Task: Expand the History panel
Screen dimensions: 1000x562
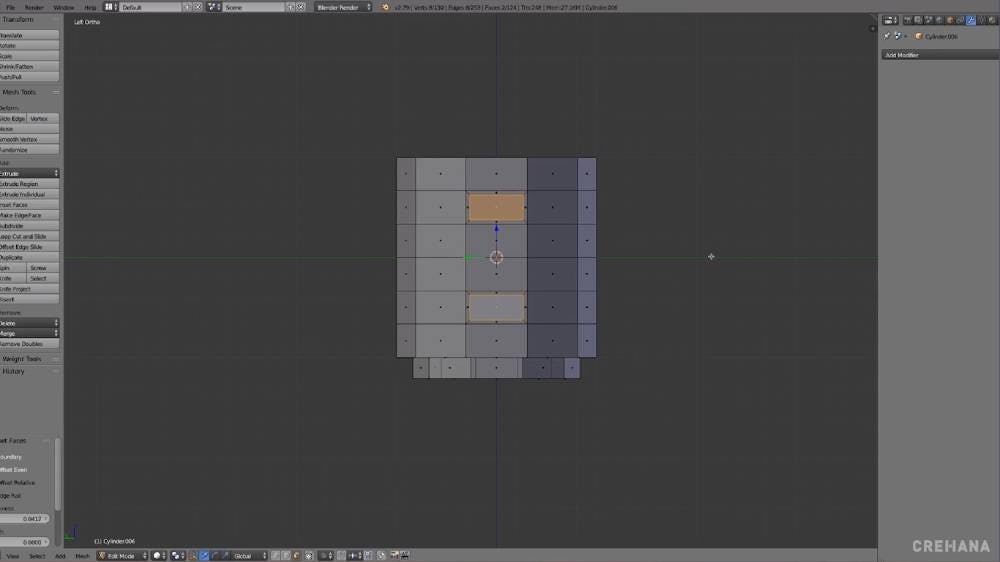Action: pos(13,371)
